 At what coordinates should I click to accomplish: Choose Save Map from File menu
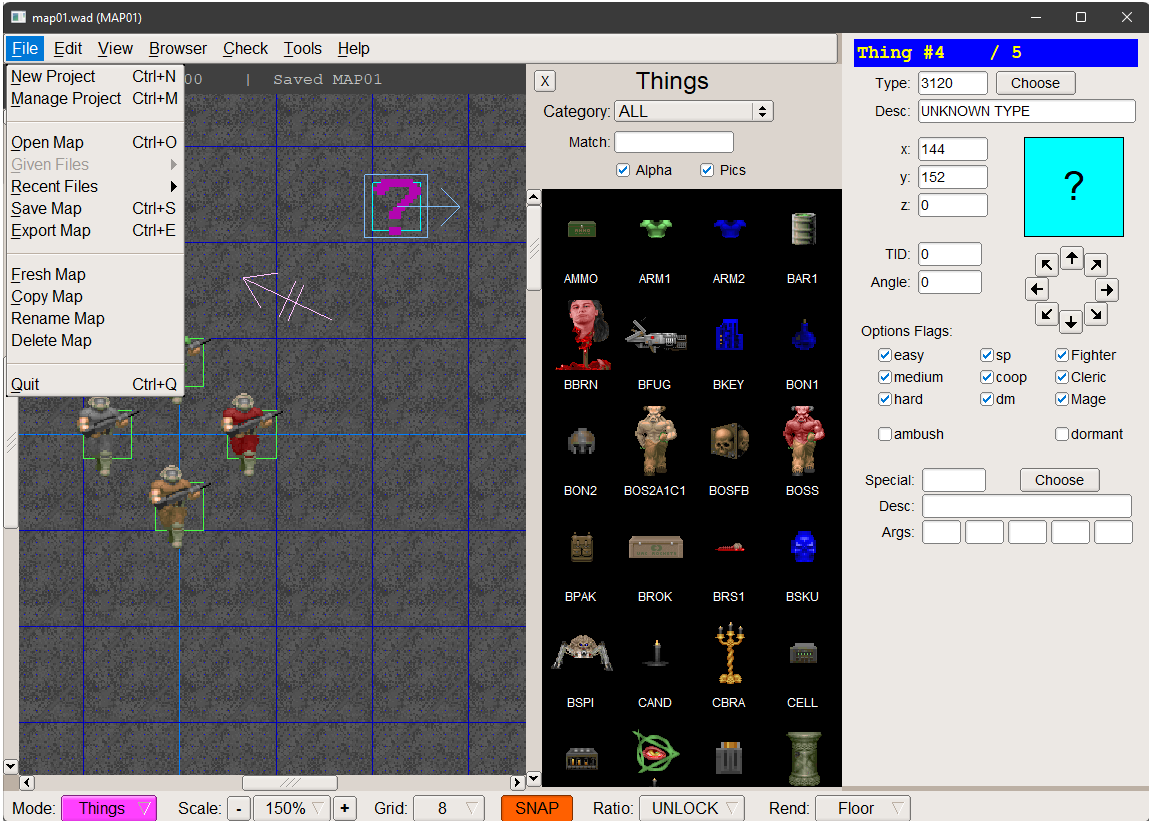click(95, 208)
